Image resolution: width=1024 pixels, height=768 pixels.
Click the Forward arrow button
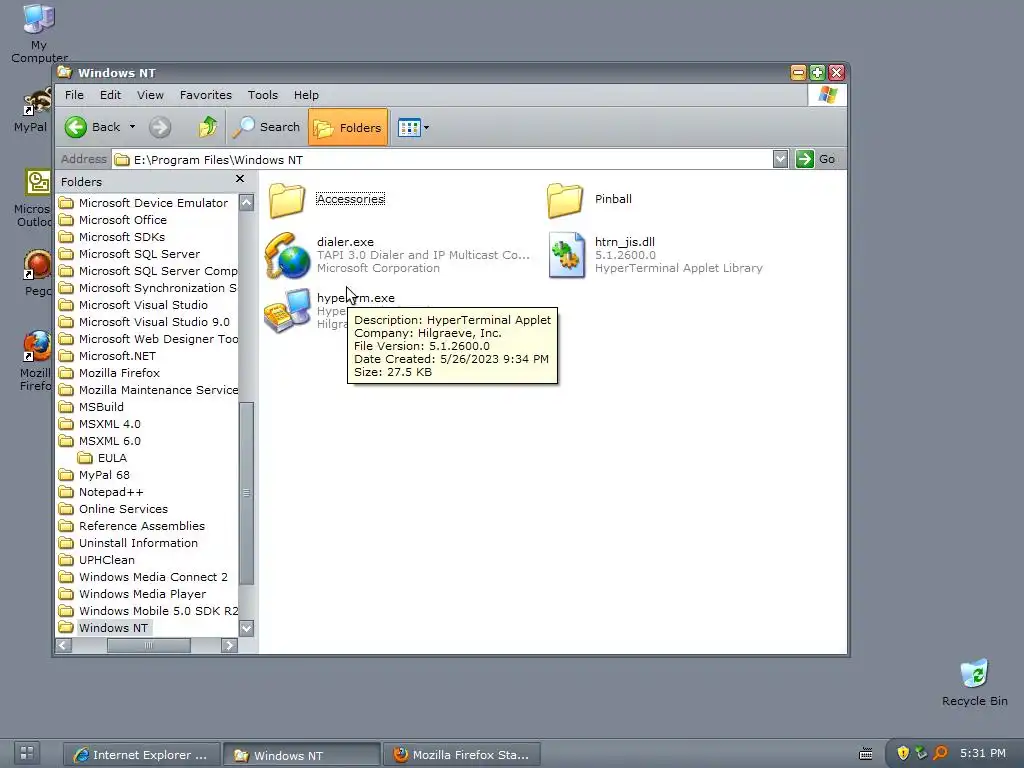click(159, 127)
